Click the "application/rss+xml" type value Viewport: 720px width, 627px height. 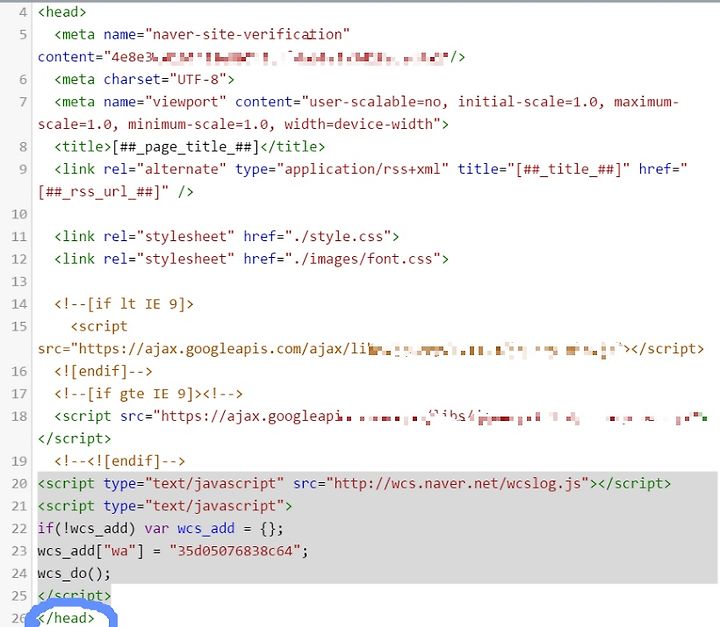tap(362, 169)
